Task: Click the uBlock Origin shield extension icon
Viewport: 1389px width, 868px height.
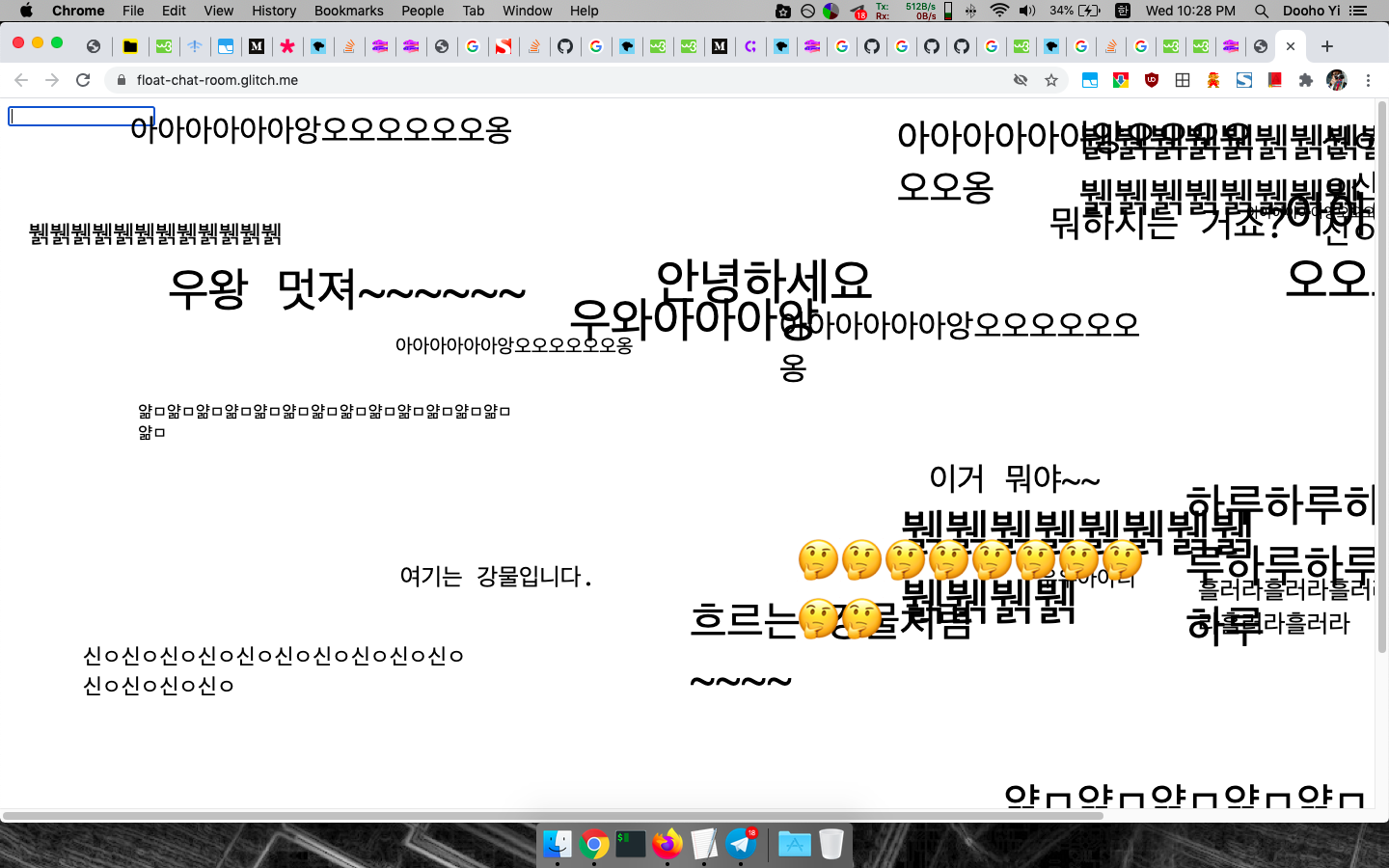Action: 1152,80
